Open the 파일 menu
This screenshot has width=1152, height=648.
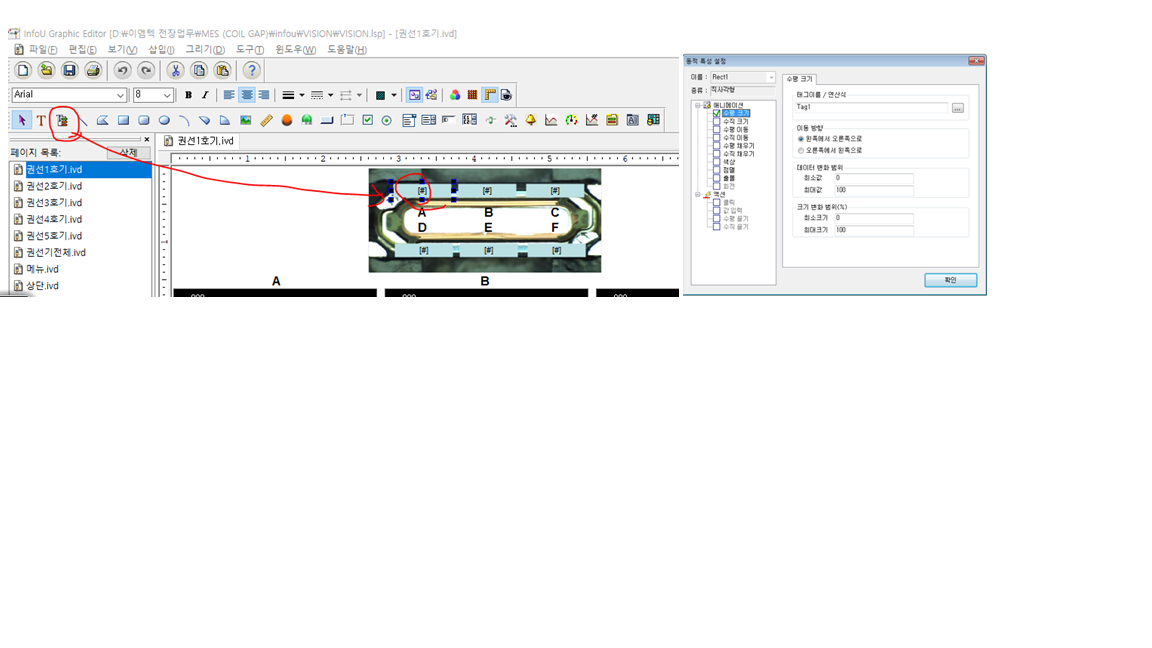tap(42, 49)
